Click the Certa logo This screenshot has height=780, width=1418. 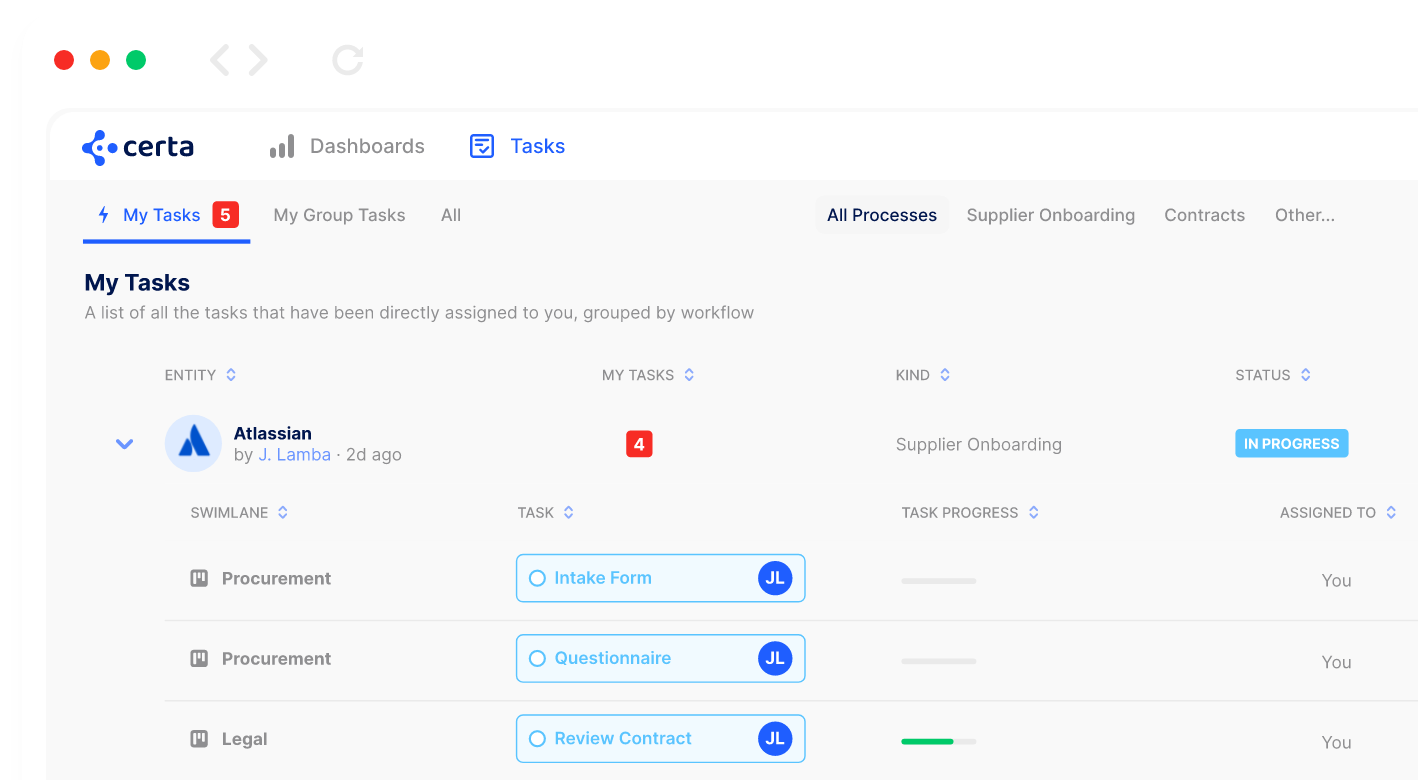pos(138,147)
